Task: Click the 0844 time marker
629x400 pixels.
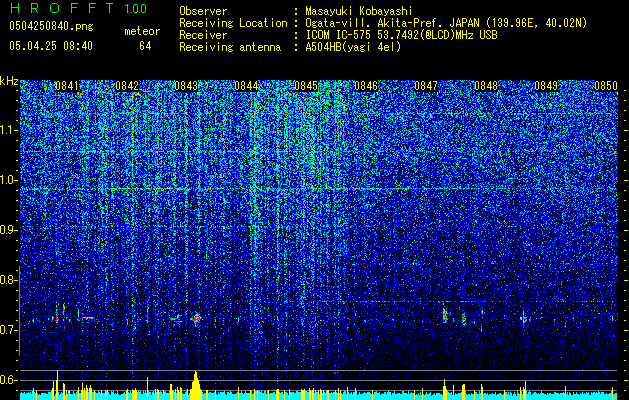Action: [x=246, y=86]
